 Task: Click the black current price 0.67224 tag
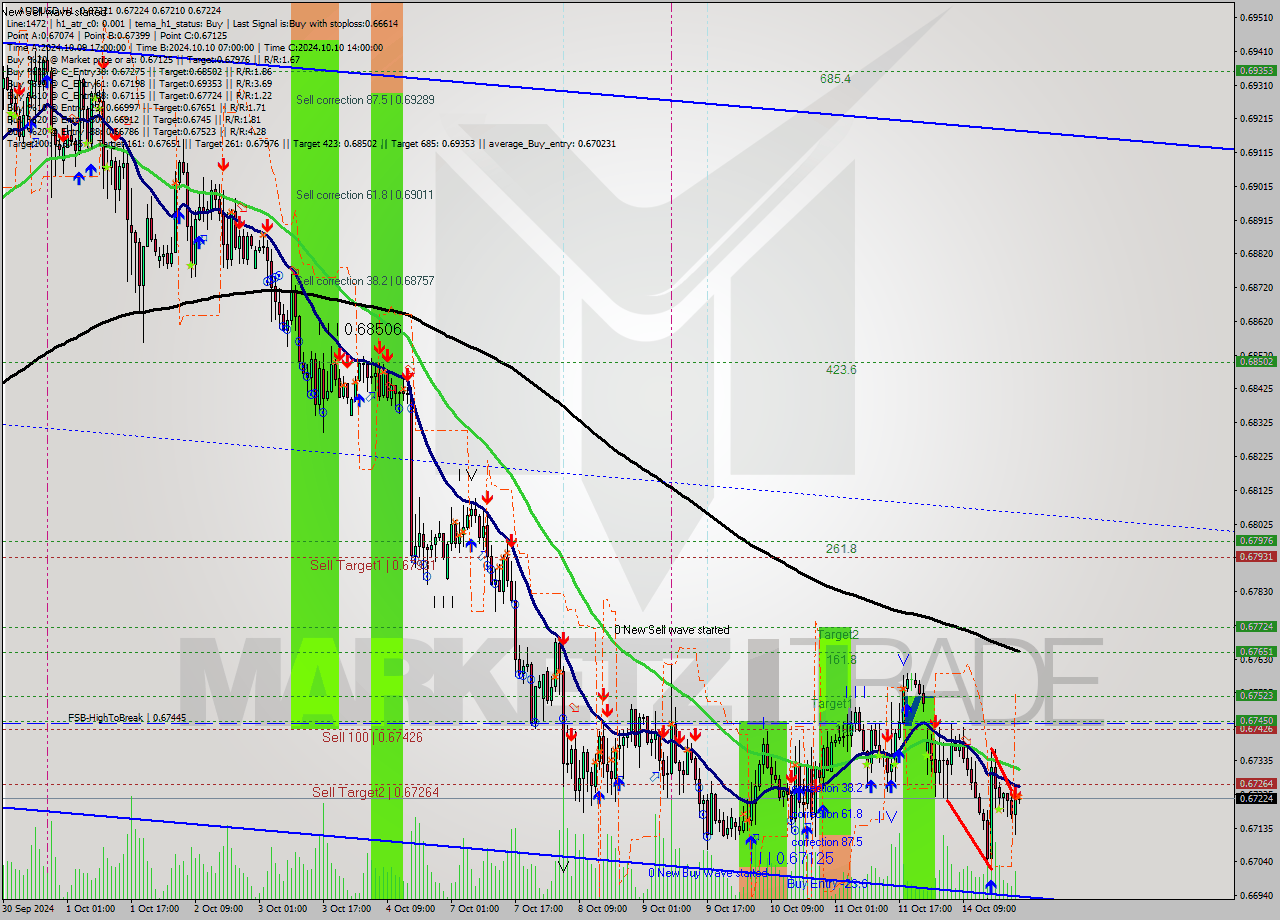pyautogui.click(x=1256, y=798)
